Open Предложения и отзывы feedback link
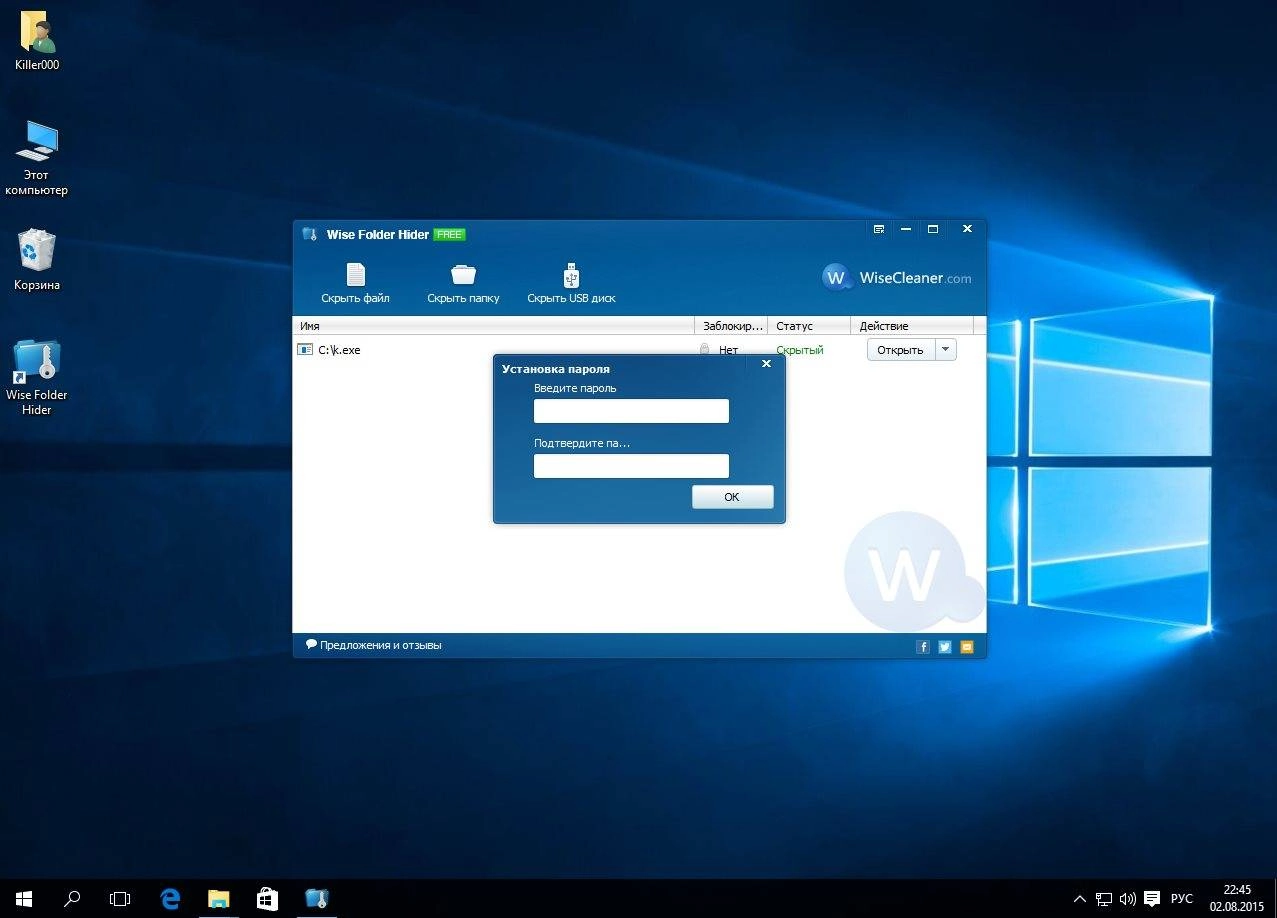 point(374,645)
